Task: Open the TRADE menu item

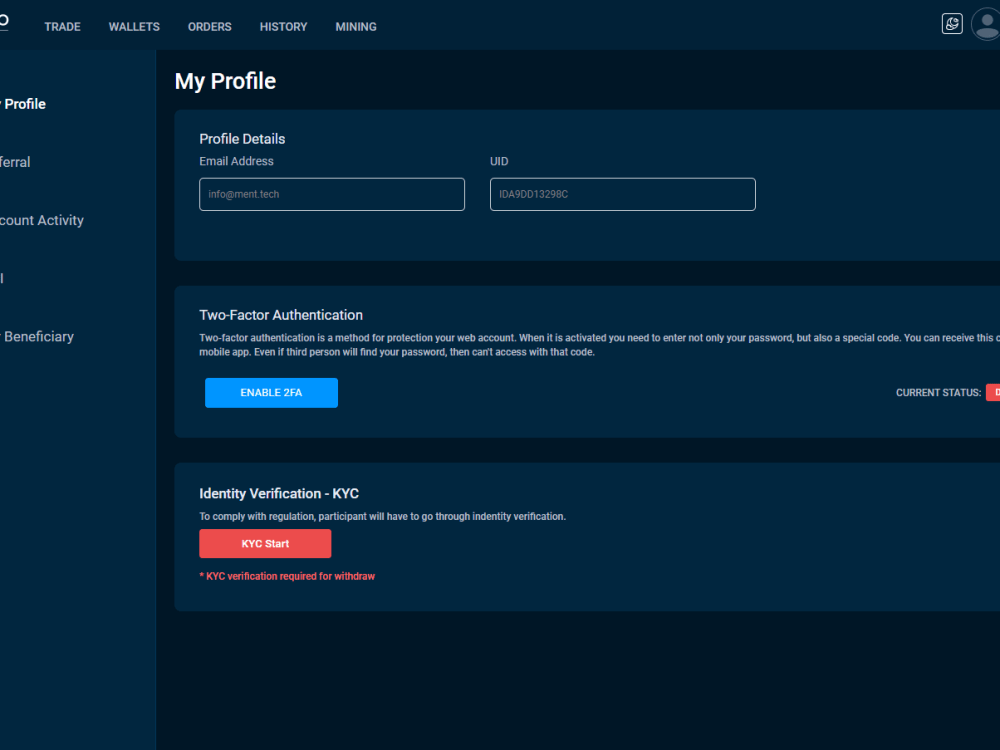Action: coord(62,27)
